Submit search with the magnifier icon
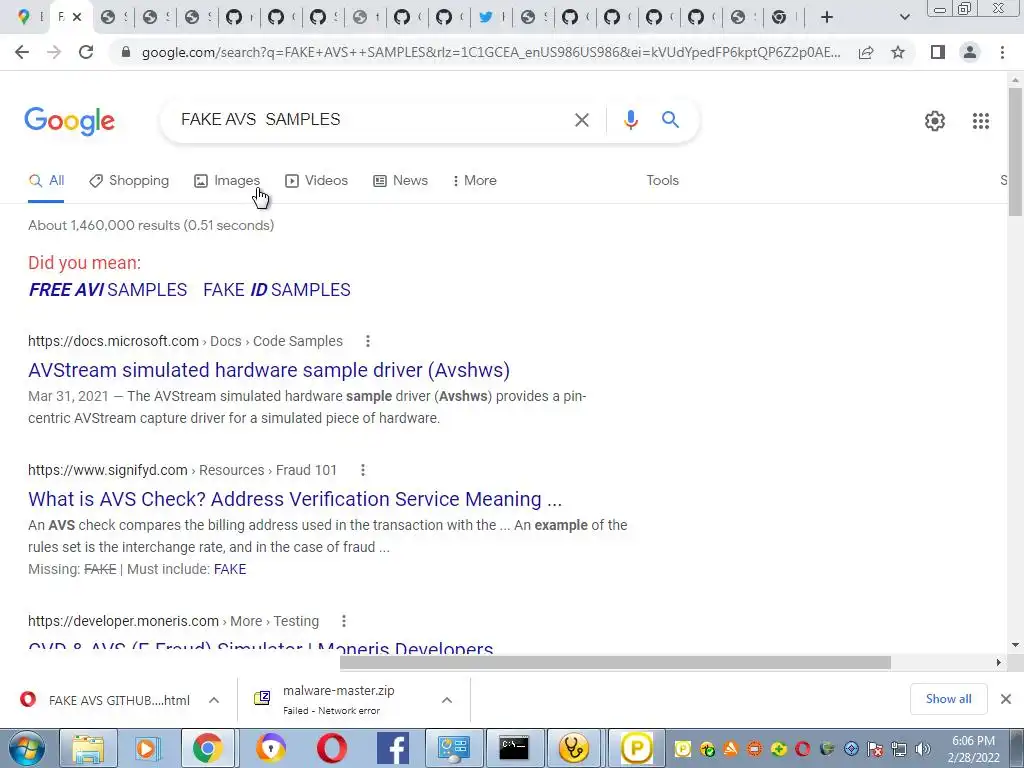This screenshot has height=768, width=1024. pos(670,120)
